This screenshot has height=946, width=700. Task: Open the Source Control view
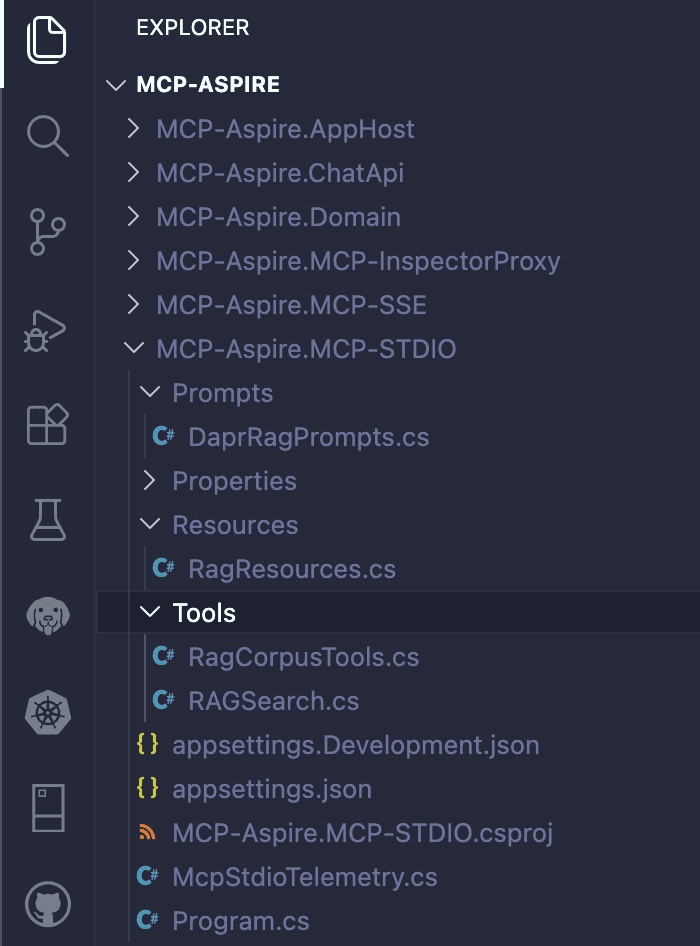48,232
